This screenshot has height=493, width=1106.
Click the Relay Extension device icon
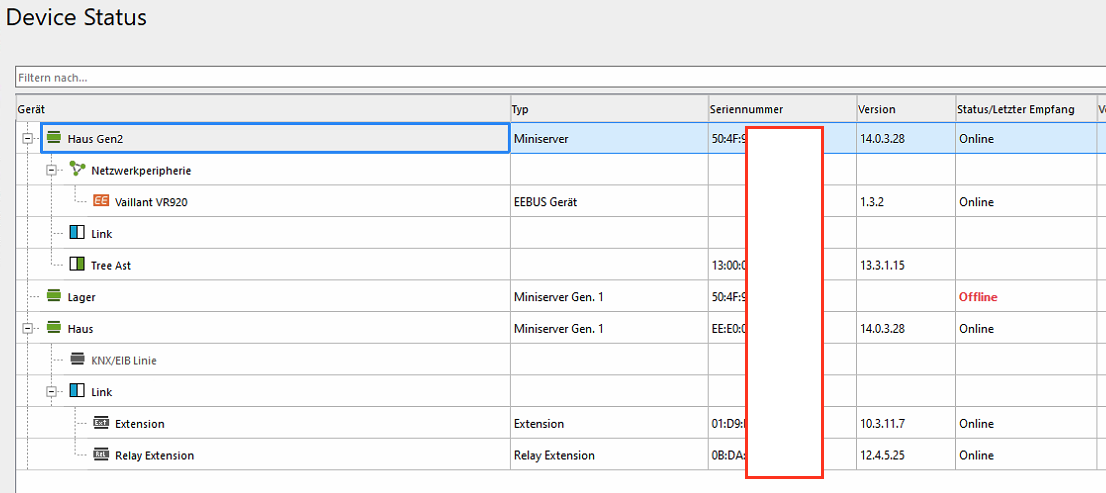(x=101, y=455)
